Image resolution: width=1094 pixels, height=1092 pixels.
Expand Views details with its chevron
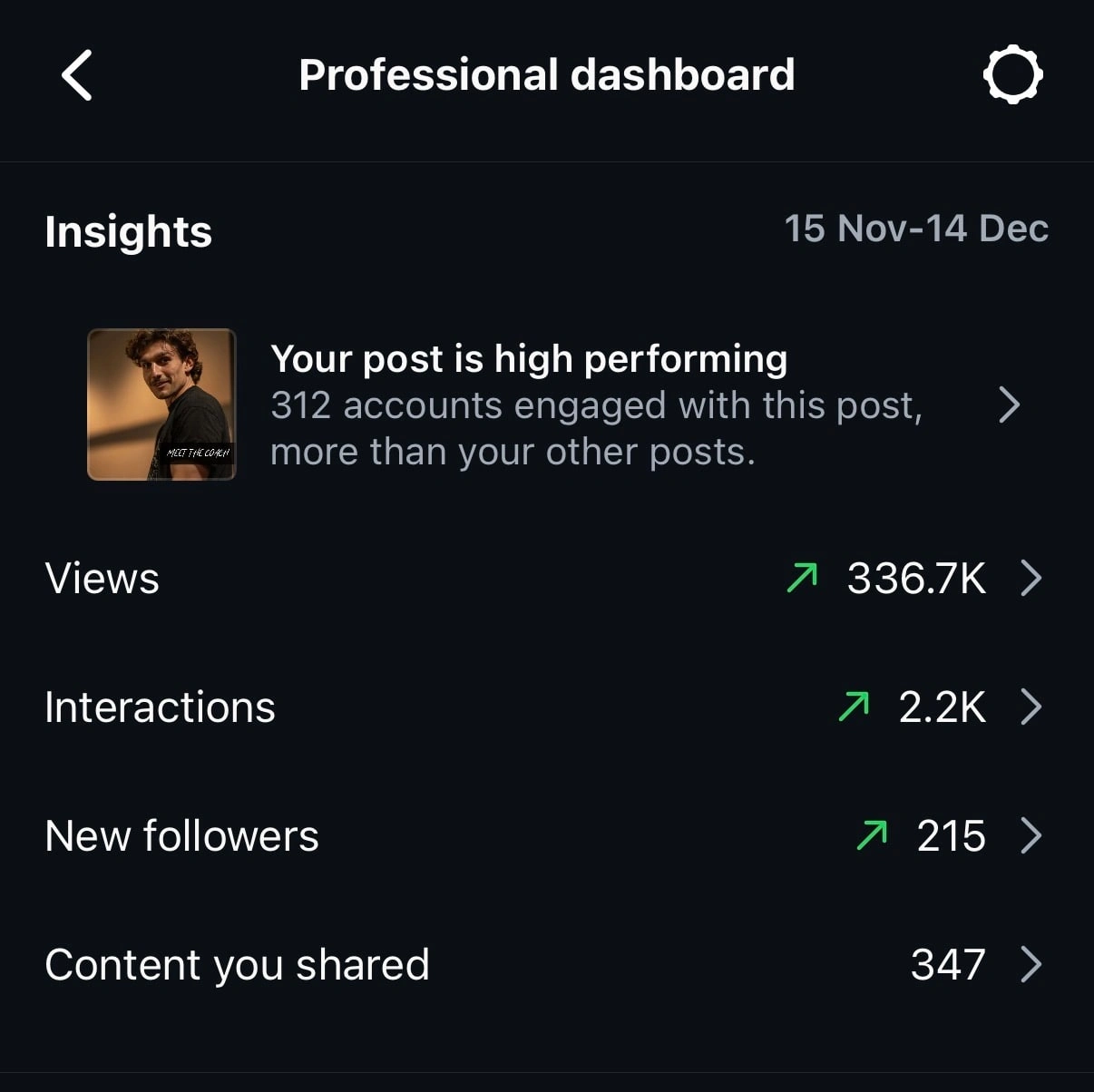[1031, 578]
